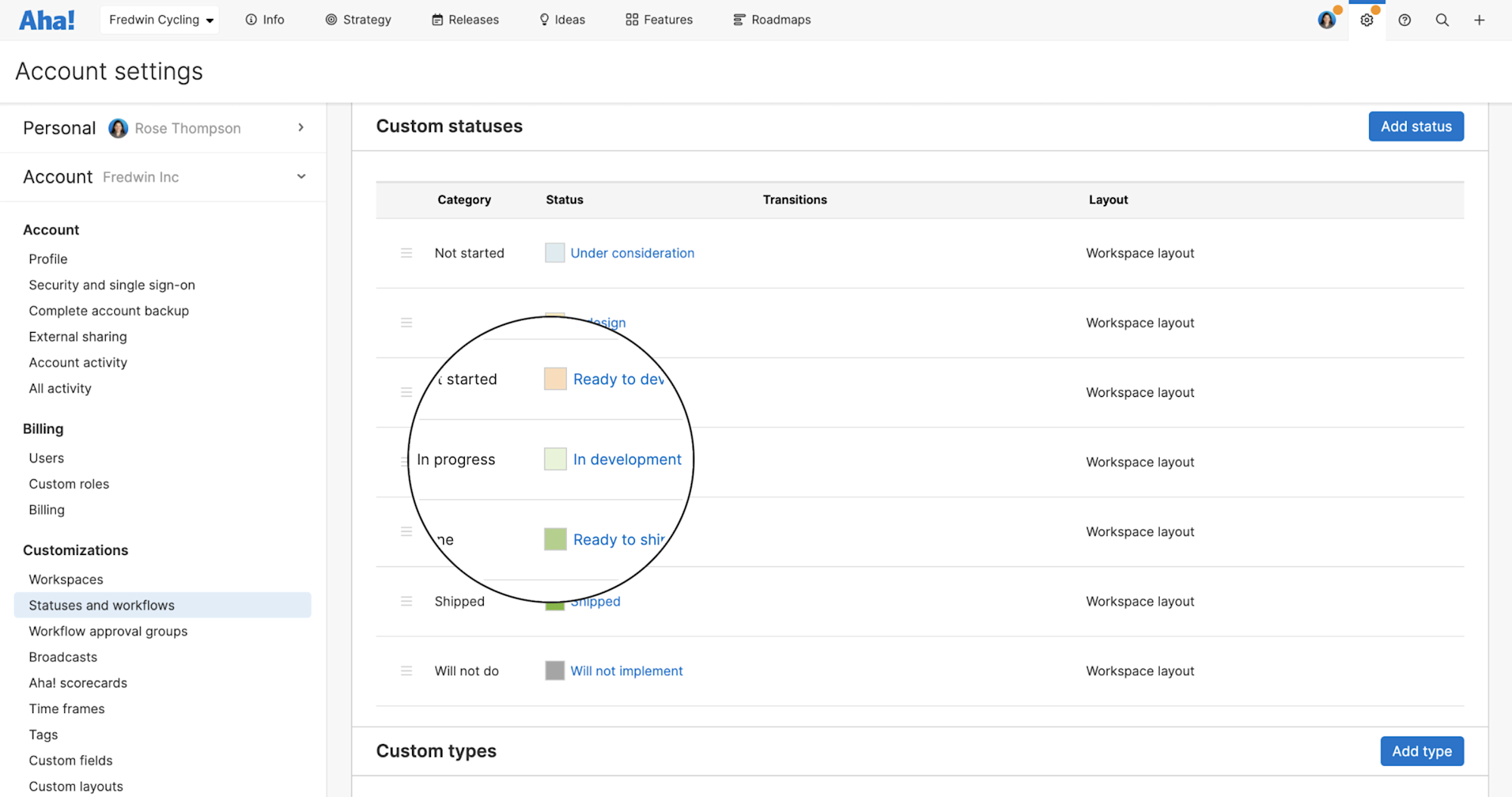Select Custom fields in the sidebar
This screenshot has height=797, width=1512.
[70, 760]
